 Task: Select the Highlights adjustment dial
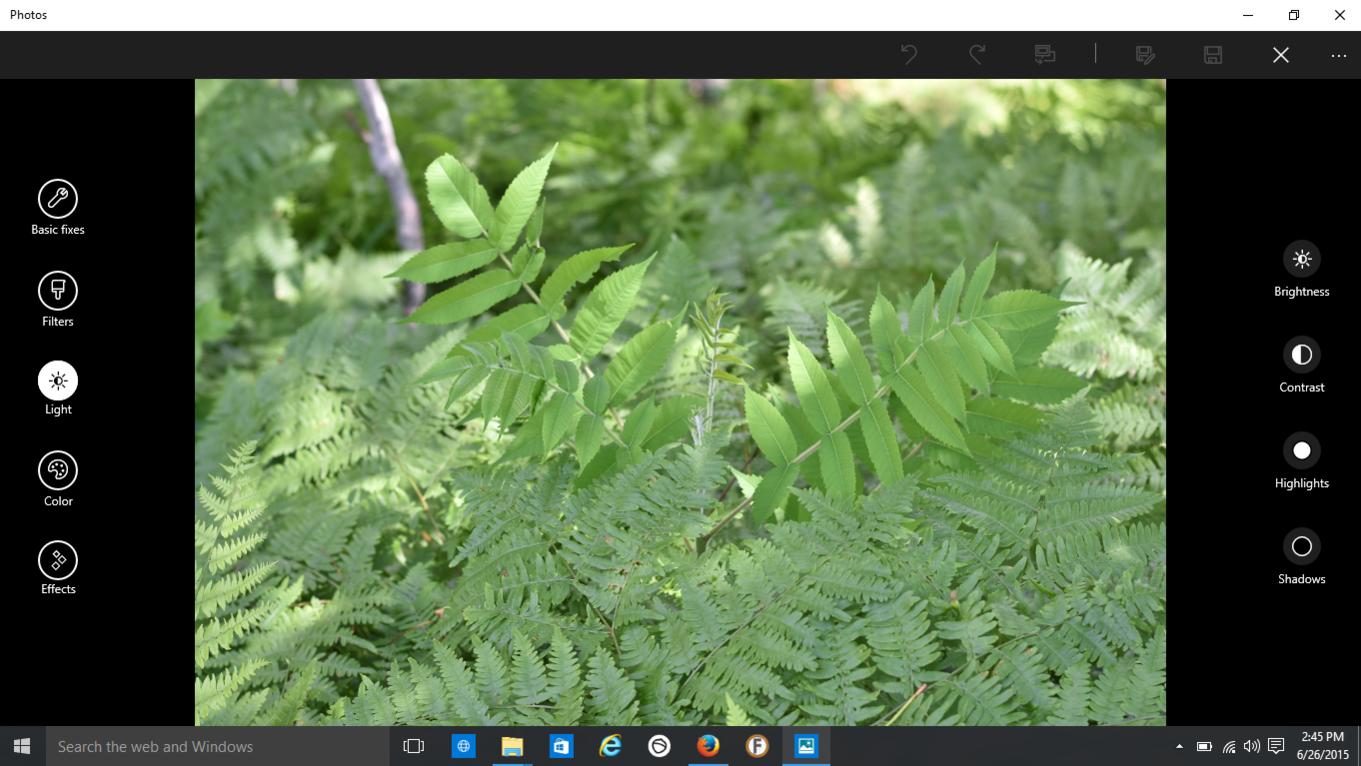(x=1301, y=451)
